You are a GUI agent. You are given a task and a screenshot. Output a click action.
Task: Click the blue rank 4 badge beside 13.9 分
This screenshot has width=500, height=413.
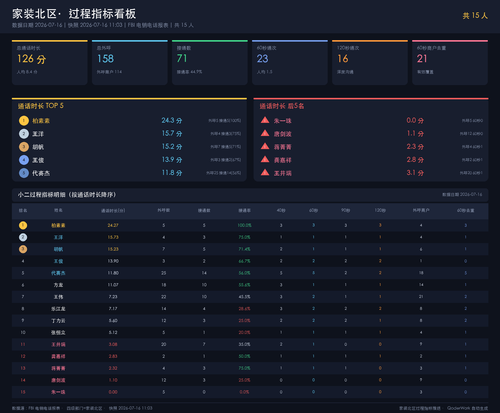click(24, 160)
